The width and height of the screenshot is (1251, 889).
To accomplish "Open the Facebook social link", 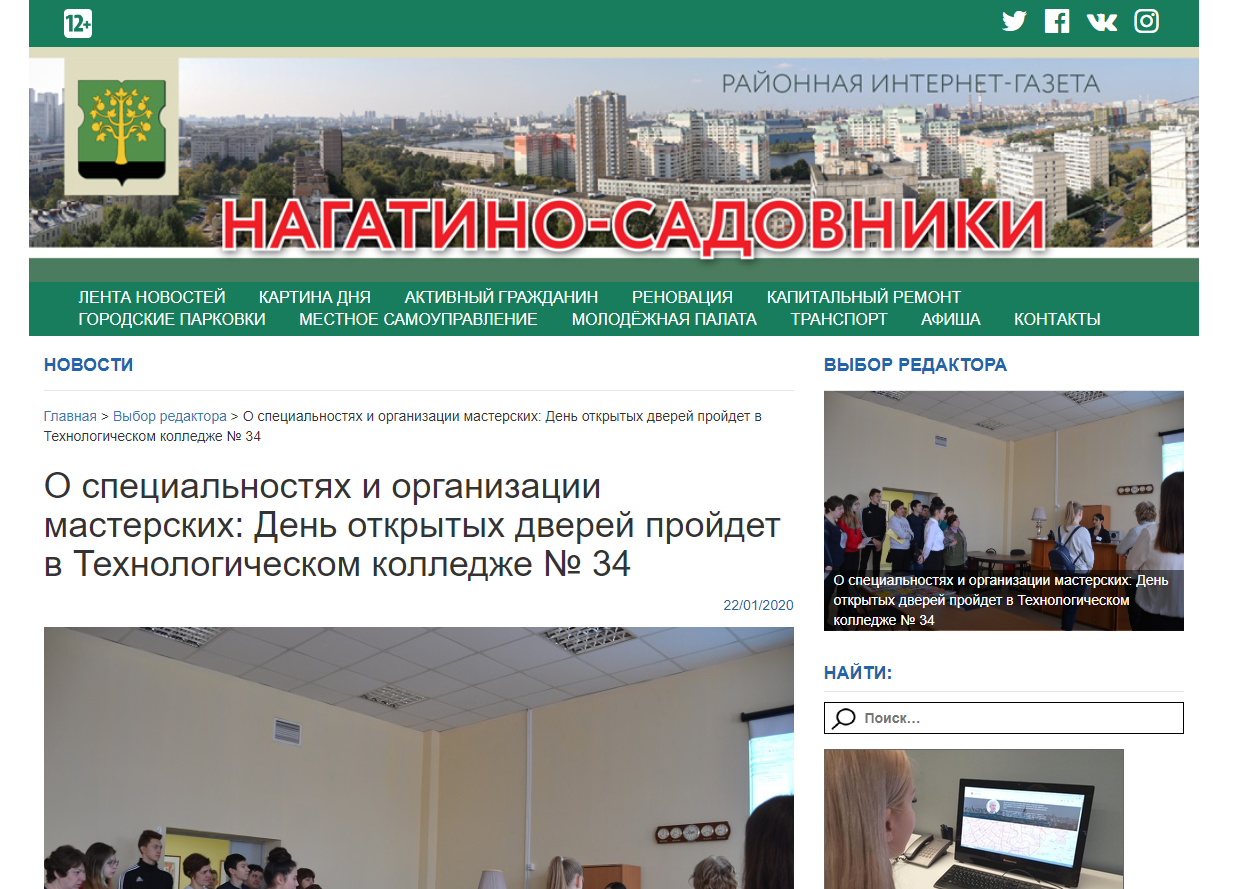I will tap(1057, 21).
